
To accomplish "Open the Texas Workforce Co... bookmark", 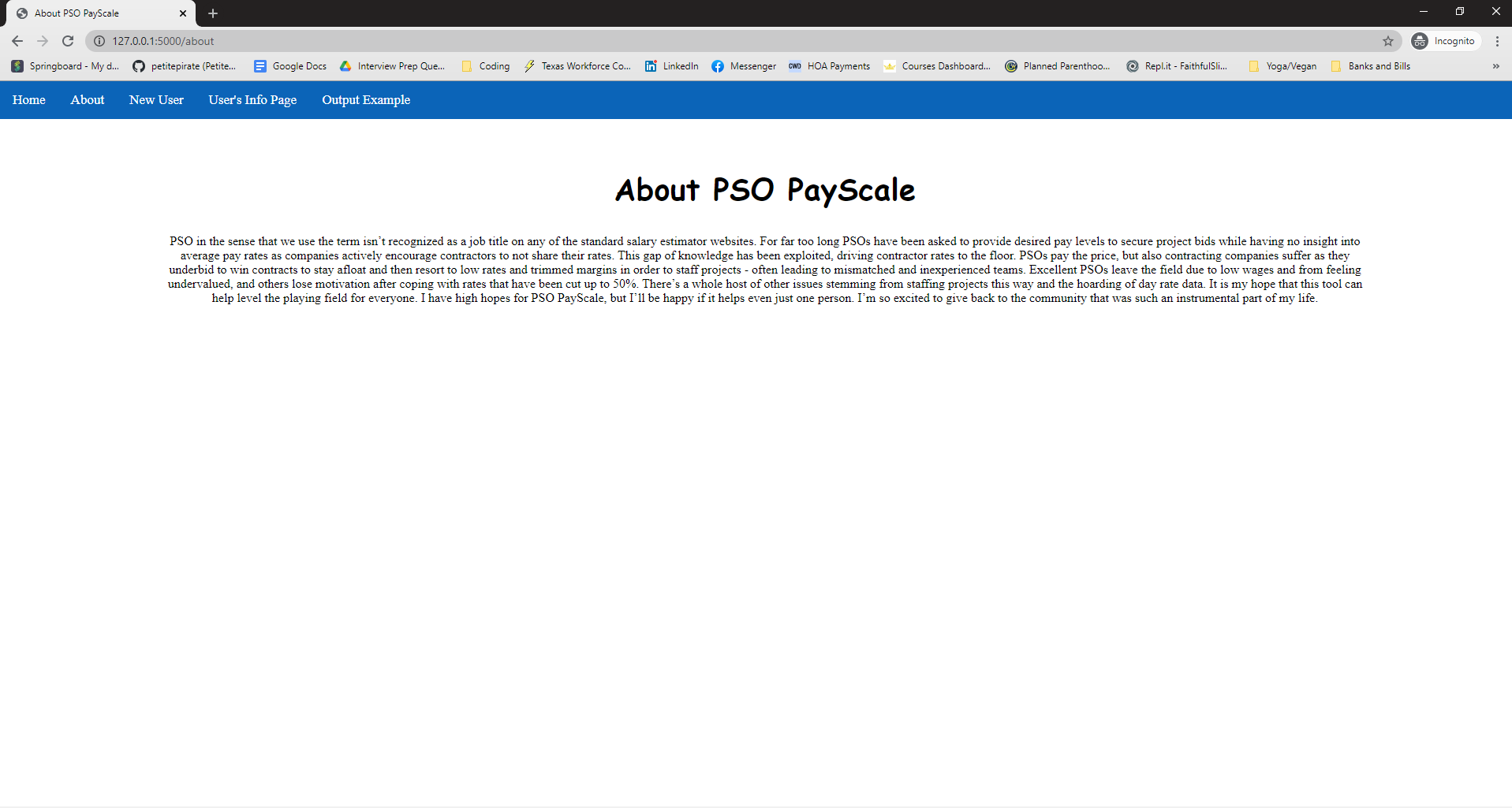I will 577,66.
